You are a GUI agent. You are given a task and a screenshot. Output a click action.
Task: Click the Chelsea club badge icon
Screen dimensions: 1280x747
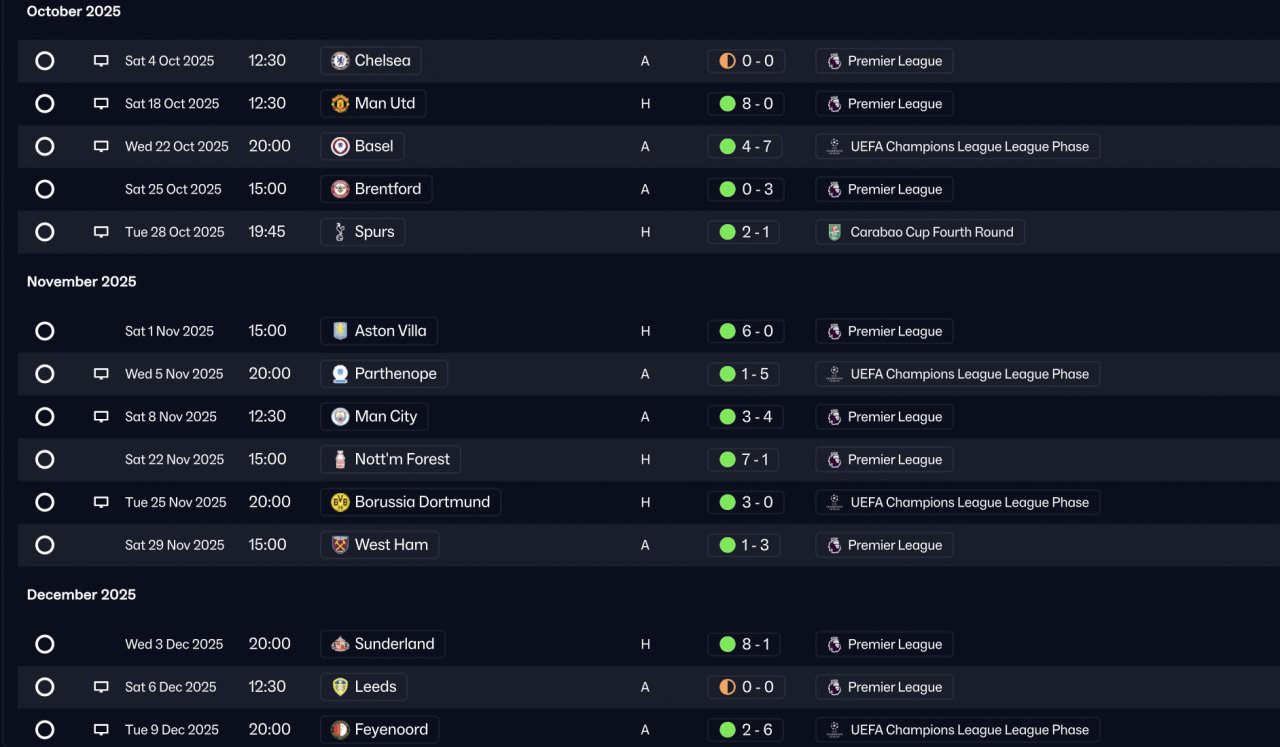(x=340, y=61)
